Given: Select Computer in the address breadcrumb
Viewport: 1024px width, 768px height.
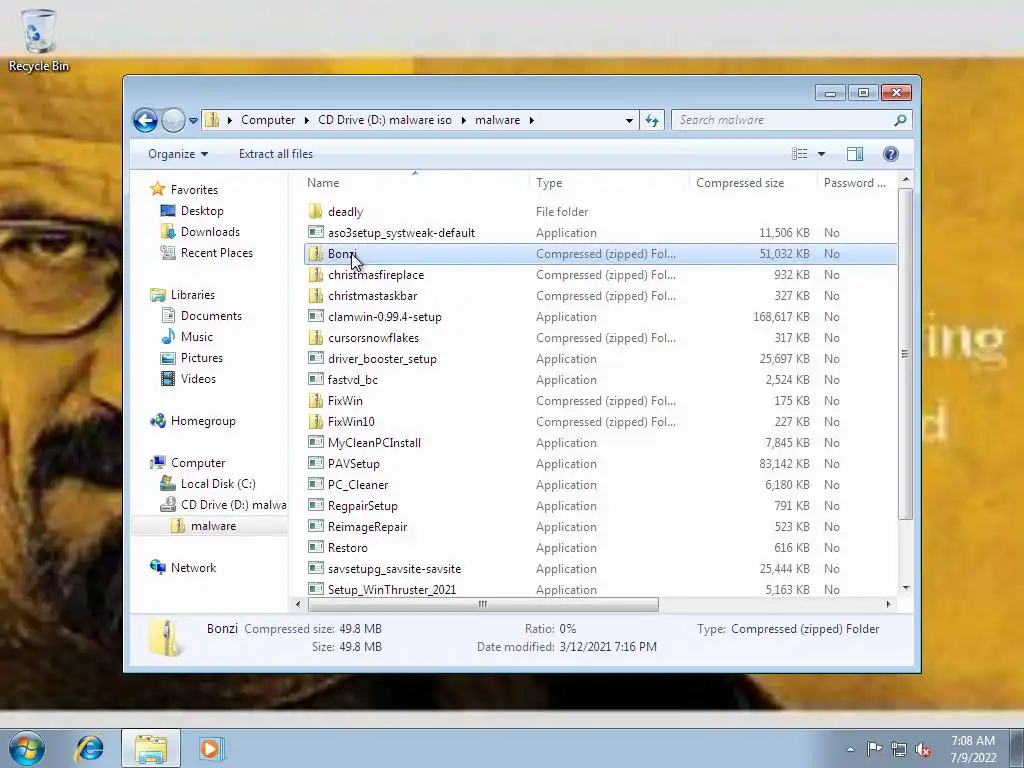Looking at the screenshot, I should [268, 120].
